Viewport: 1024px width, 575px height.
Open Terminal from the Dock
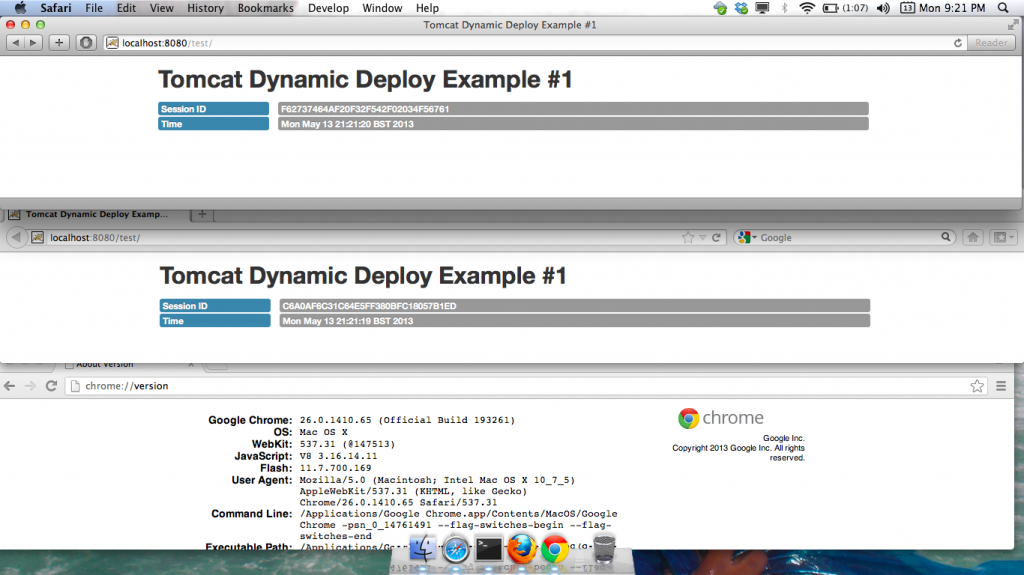coord(488,548)
